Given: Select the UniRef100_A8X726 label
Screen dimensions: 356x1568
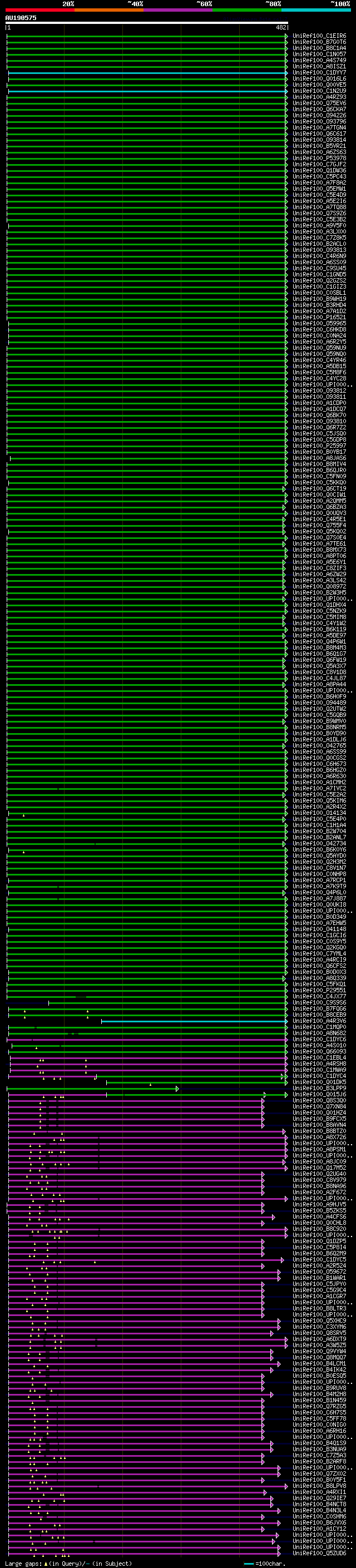Looking at the screenshot, I should 319,1137.
